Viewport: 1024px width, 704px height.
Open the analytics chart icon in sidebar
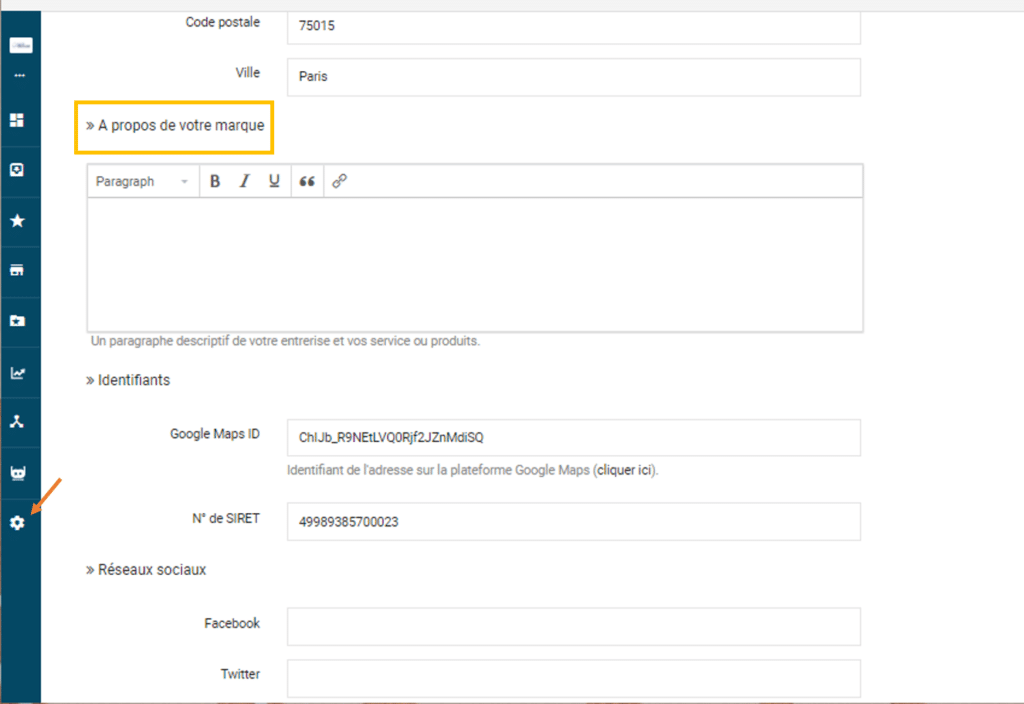pos(17,373)
